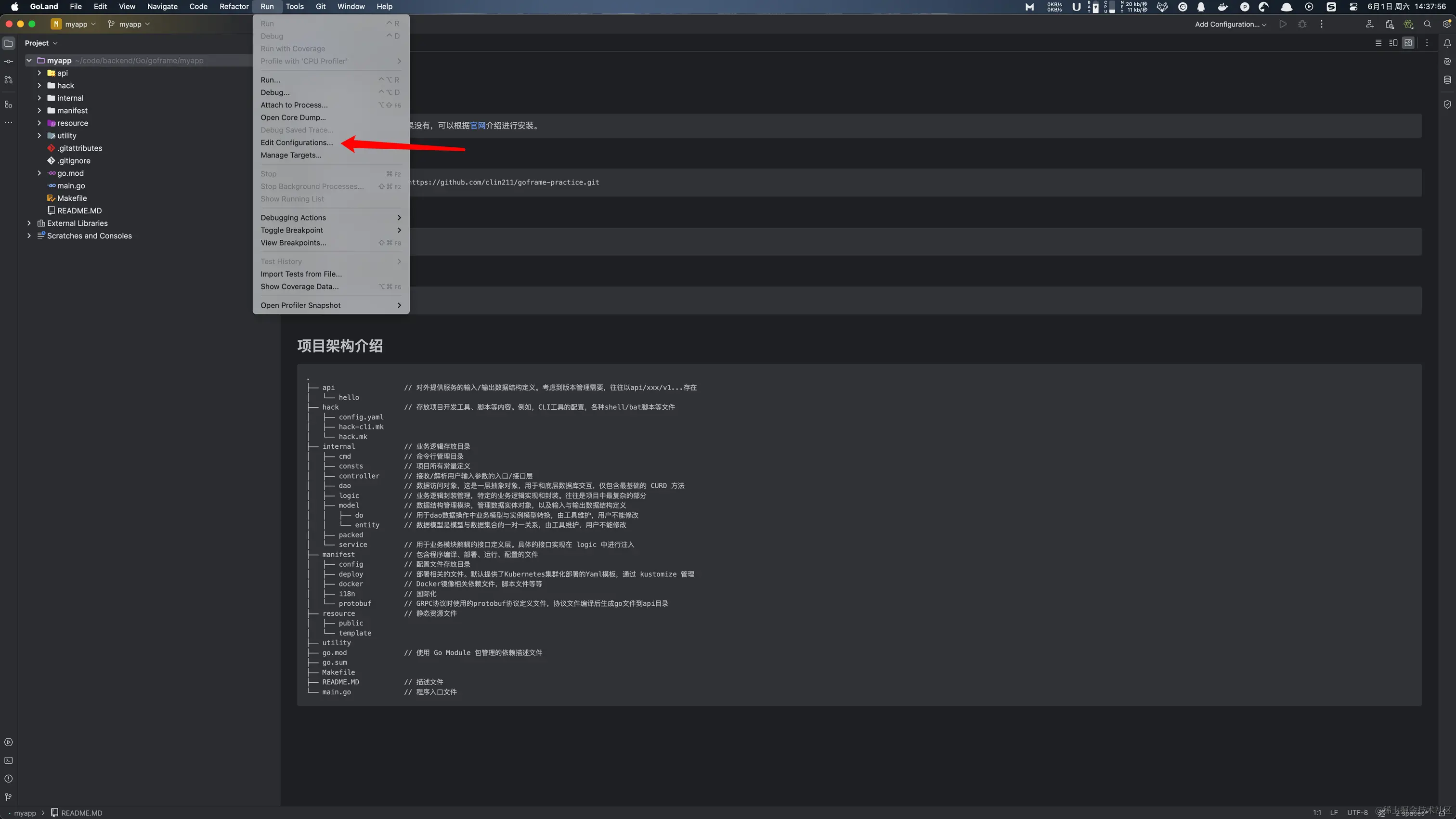Click the Run play button in toolbar
This screenshot has width=1456, height=819.
click(1283, 24)
